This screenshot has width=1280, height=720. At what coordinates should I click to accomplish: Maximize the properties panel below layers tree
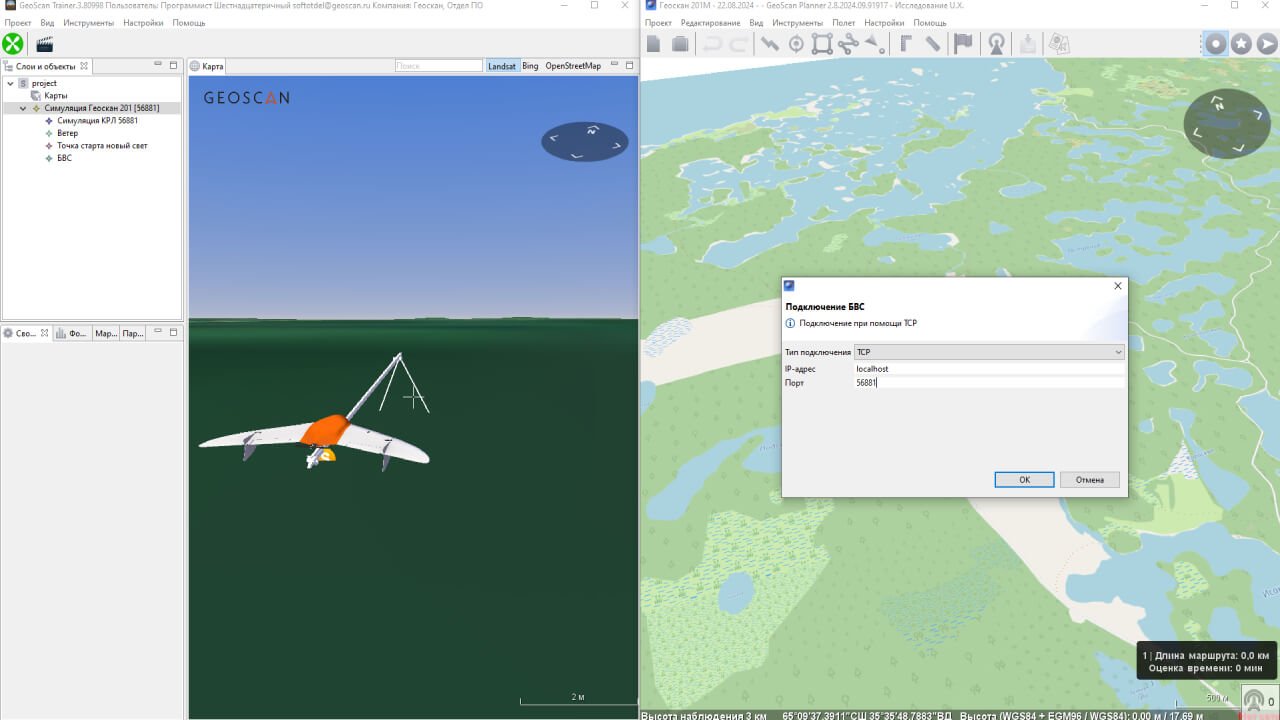tap(174, 332)
